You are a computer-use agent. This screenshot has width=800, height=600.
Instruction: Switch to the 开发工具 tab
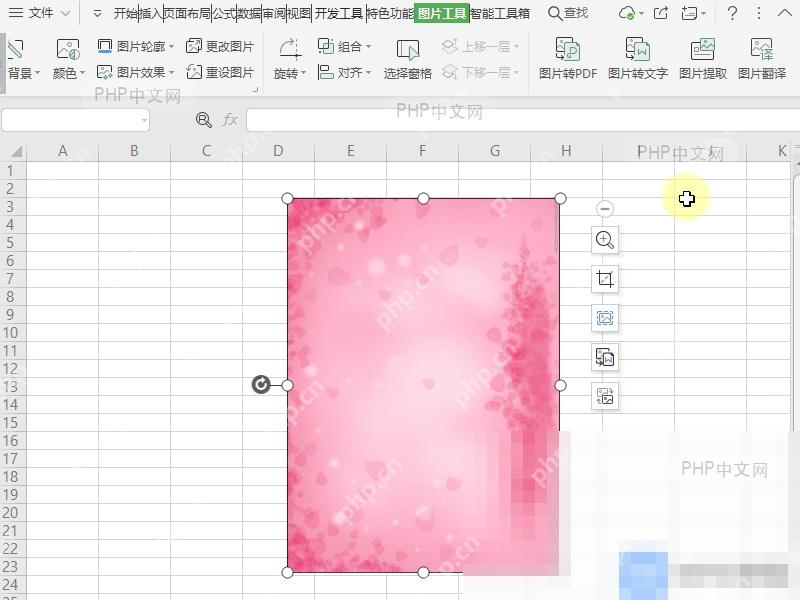pyautogui.click(x=339, y=13)
